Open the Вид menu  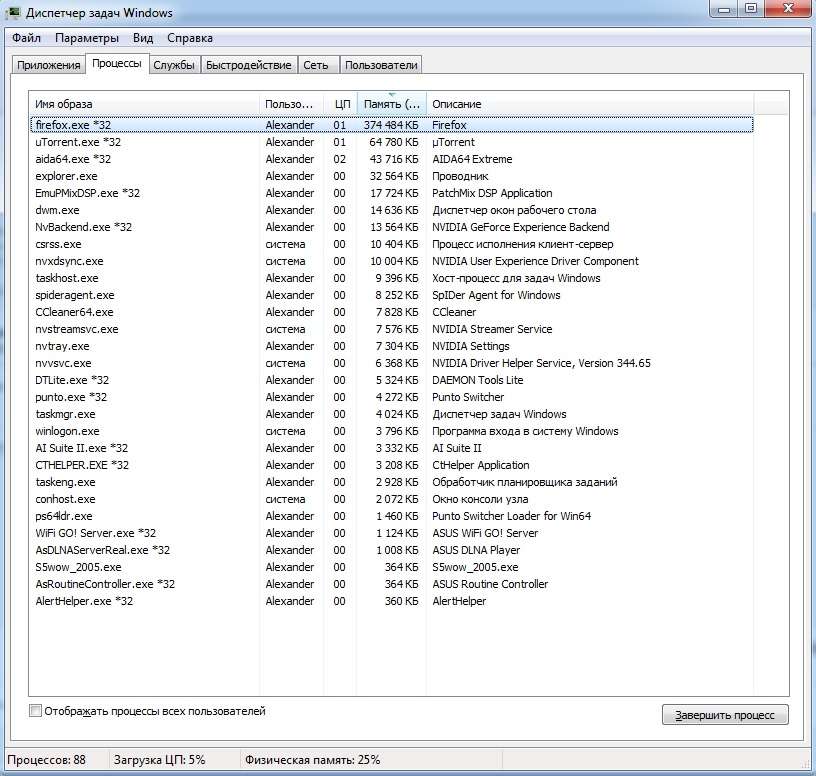(x=143, y=38)
